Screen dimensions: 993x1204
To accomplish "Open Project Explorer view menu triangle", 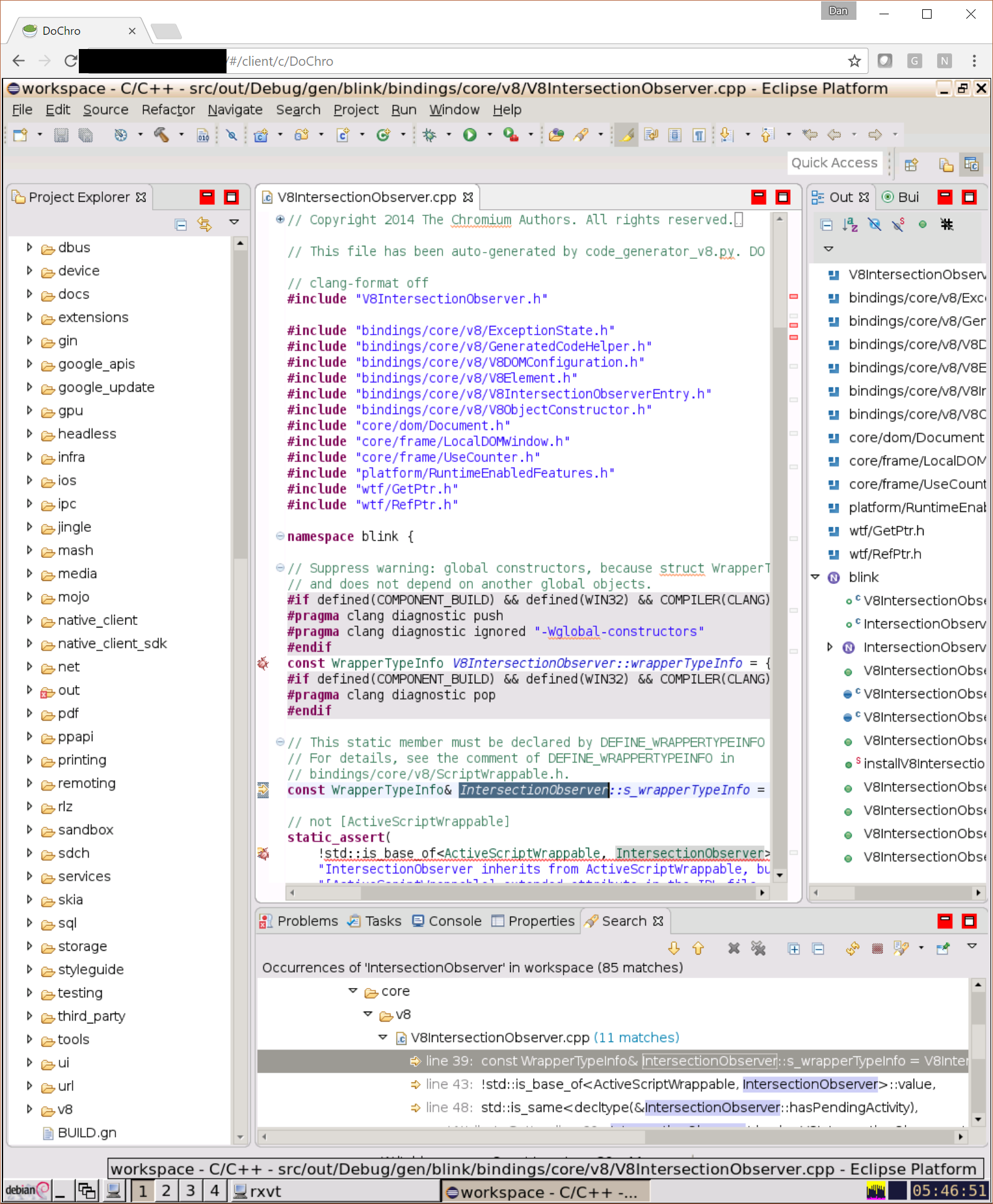I will click(x=234, y=222).
